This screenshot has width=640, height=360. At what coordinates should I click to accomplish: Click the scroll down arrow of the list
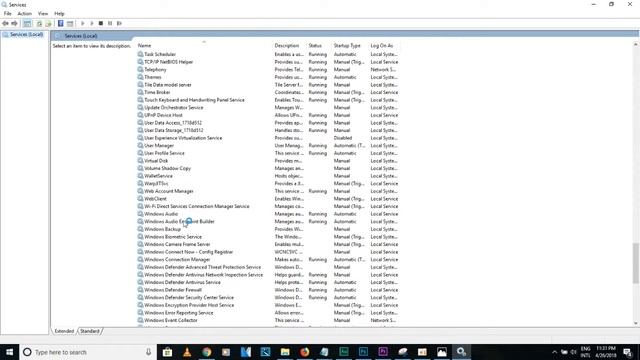tap(636, 323)
